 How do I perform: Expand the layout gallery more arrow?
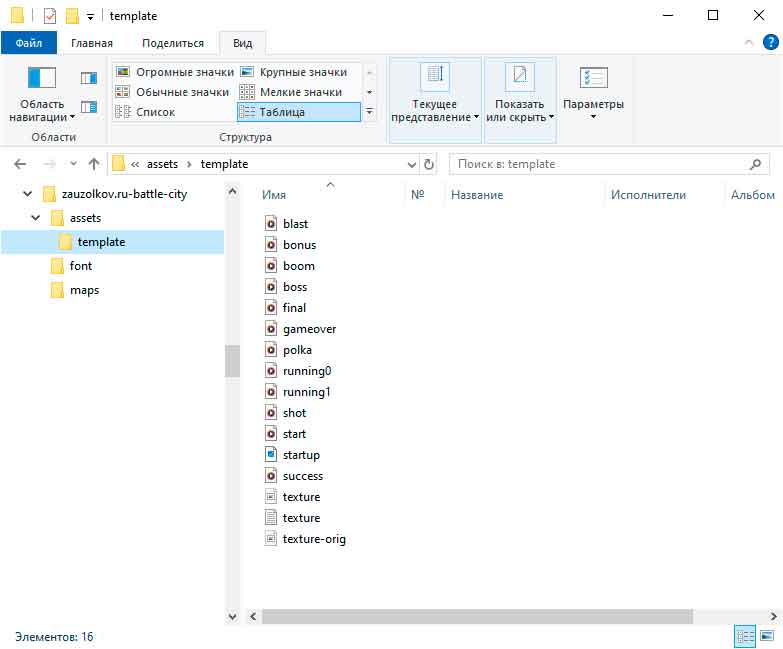coord(370,112)
